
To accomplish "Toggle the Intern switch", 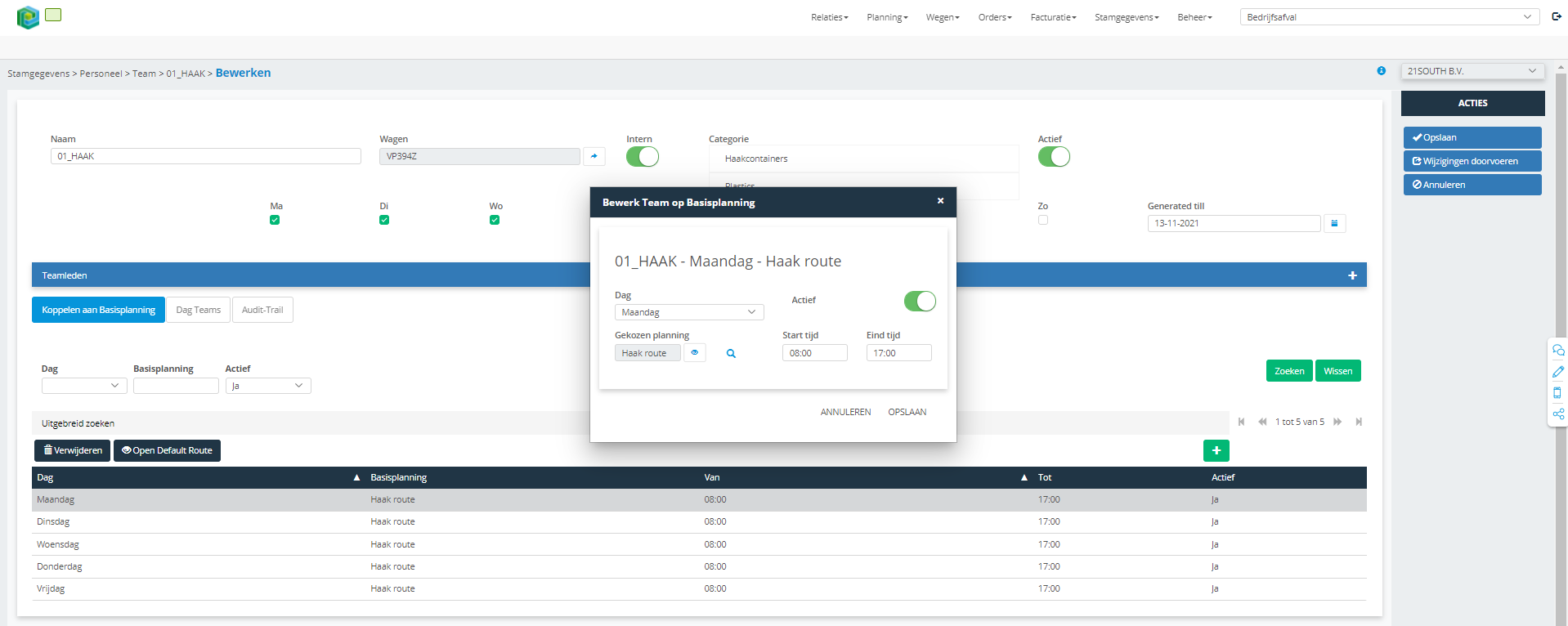I will [x=643, y=157].
